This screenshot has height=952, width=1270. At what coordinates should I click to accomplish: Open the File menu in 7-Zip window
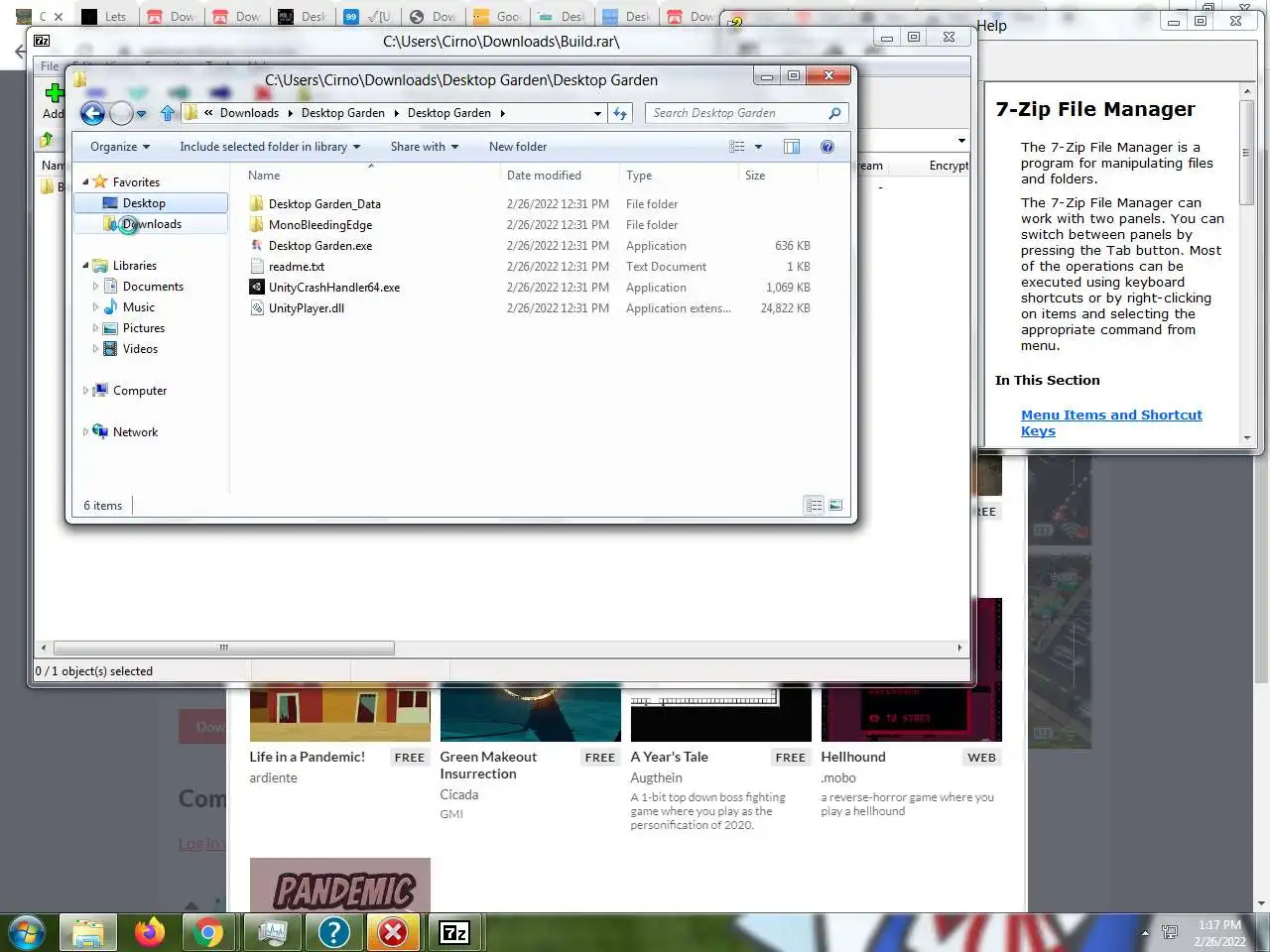(50, 65)
